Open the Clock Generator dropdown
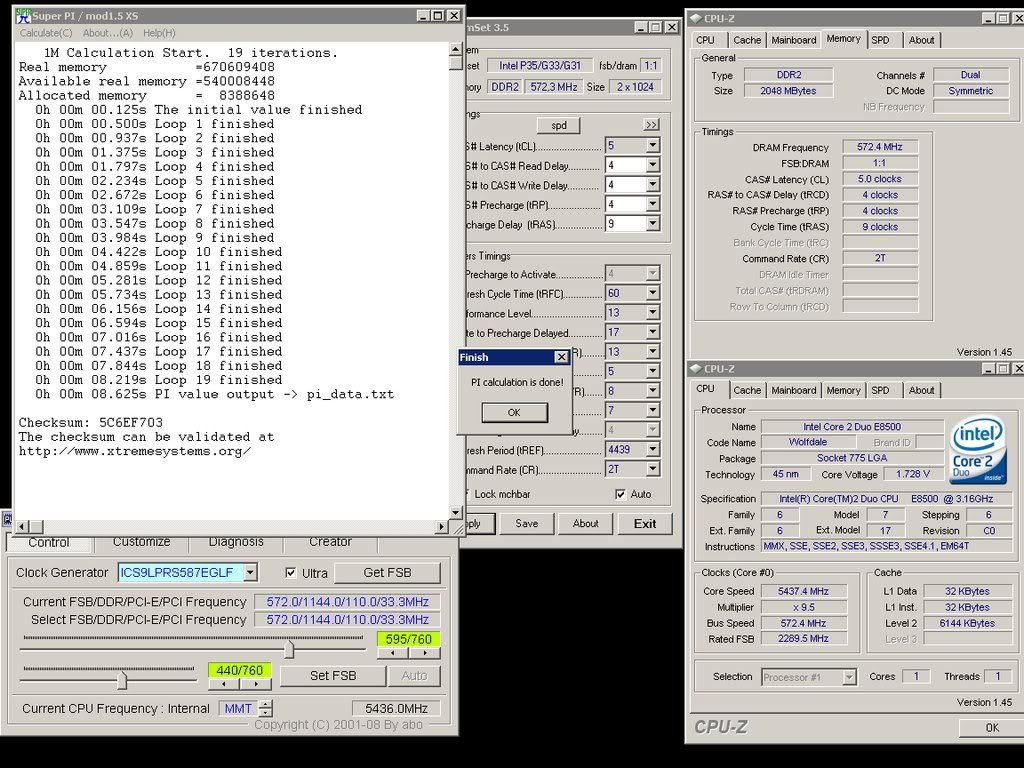 pos(250,573)
